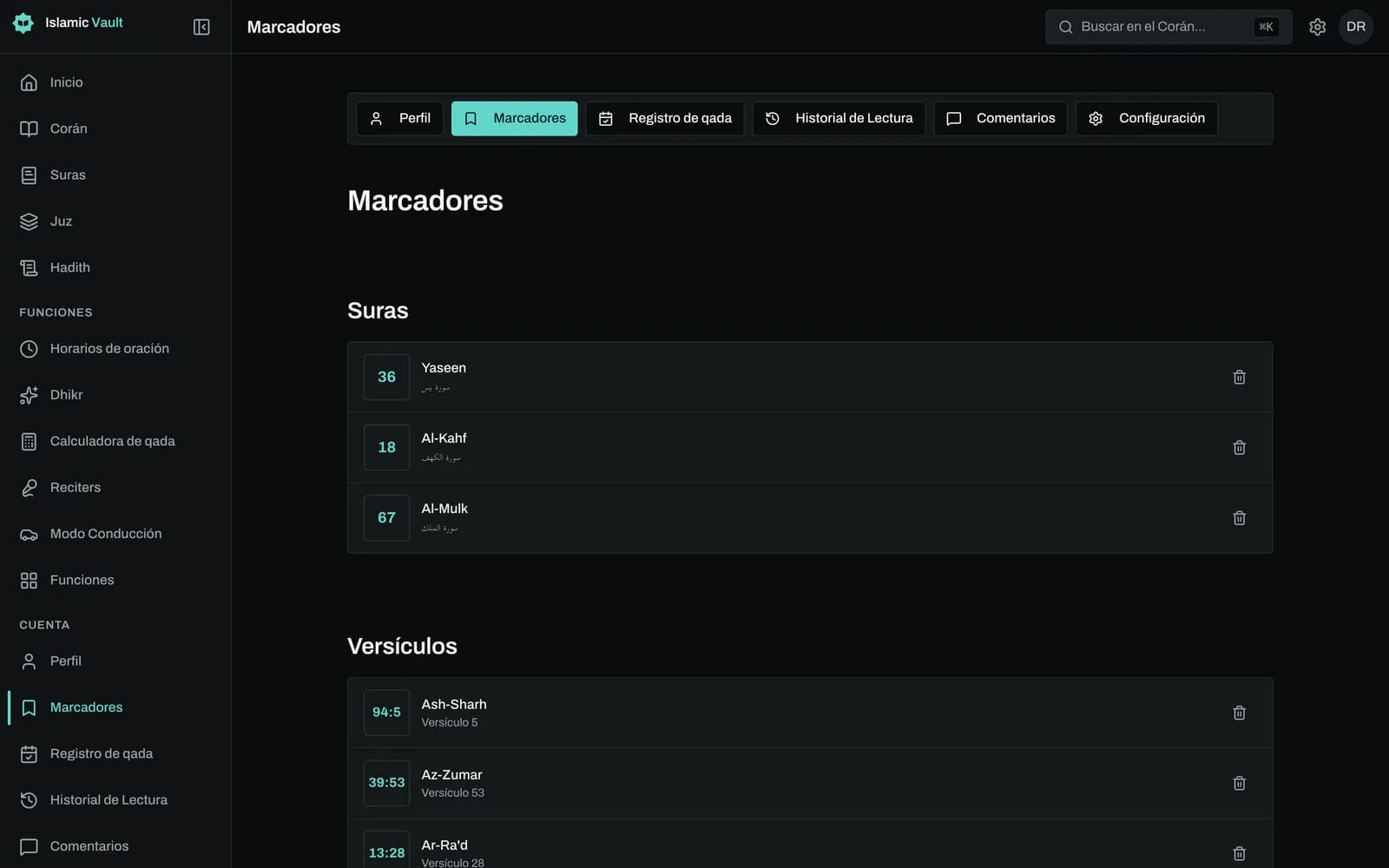Delete the Al-Kahf surah bookmark

(1239, 447)
